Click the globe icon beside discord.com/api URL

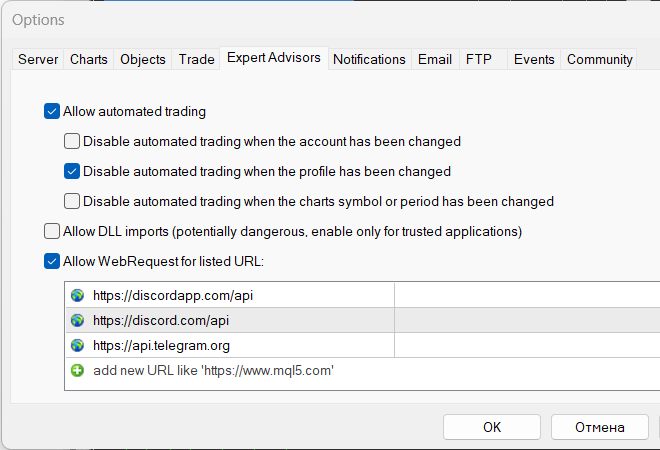[77, 320]
